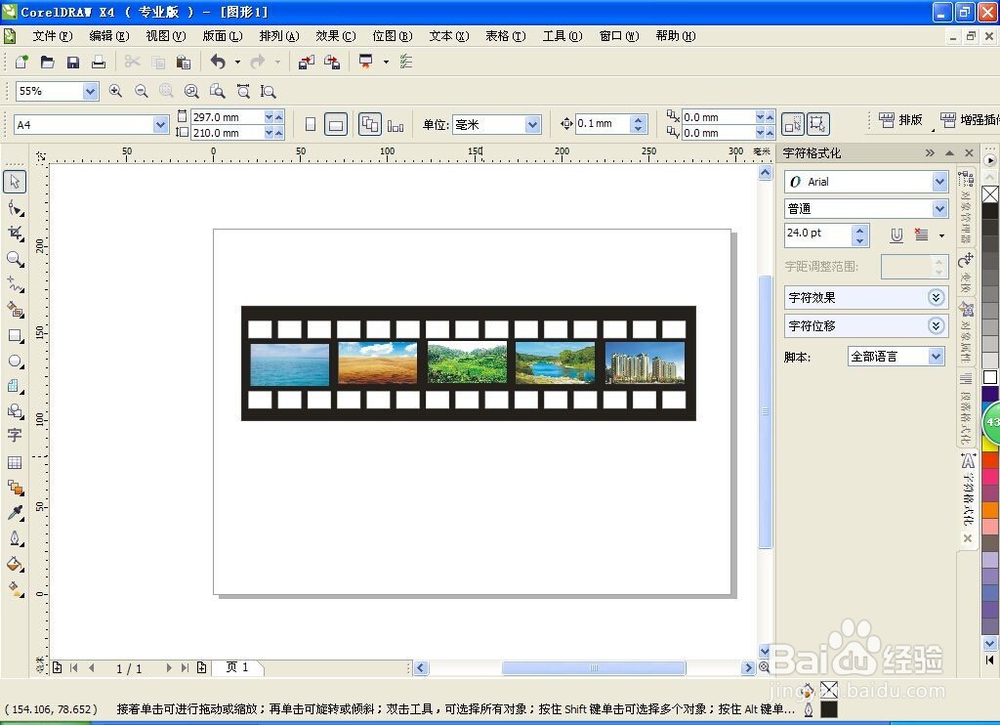This screenshot has height=725, width=1000.
Task: Open the 文本 menu
Action: (x=447, y=35)
